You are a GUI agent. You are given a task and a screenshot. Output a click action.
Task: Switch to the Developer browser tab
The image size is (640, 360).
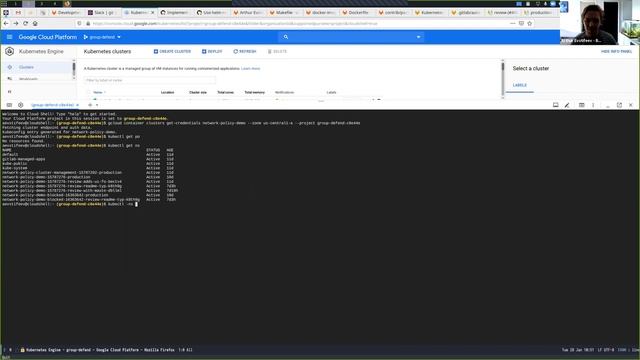[x=66, y=13]
